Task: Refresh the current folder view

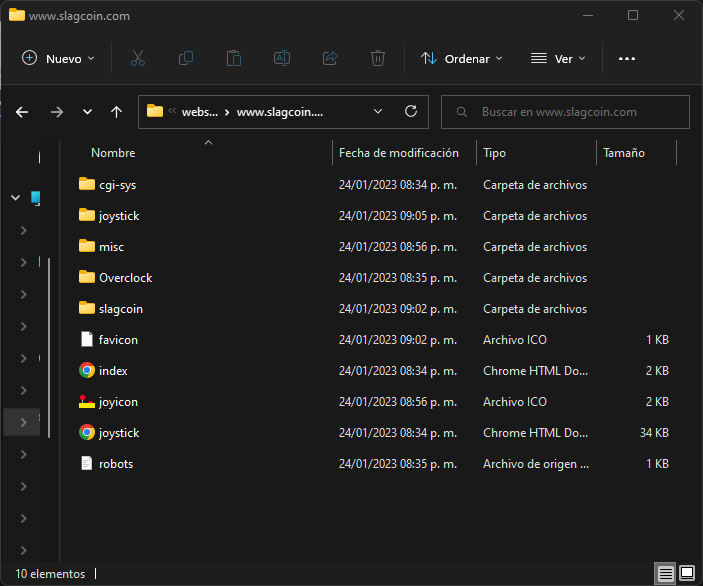Action: (x=411, y=111)
